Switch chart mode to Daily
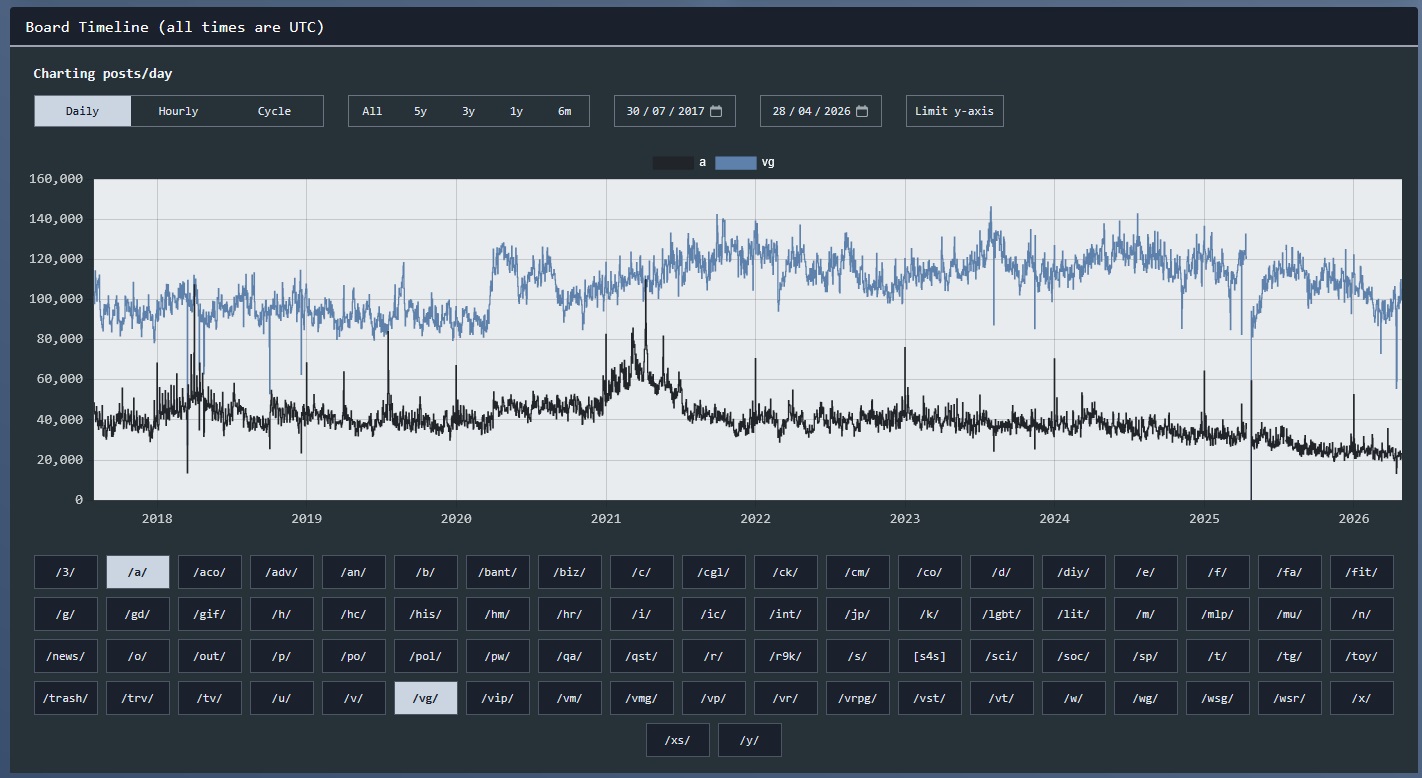Image resolution: width=1422 pixels, height=778 pixels. coord(83,111)
